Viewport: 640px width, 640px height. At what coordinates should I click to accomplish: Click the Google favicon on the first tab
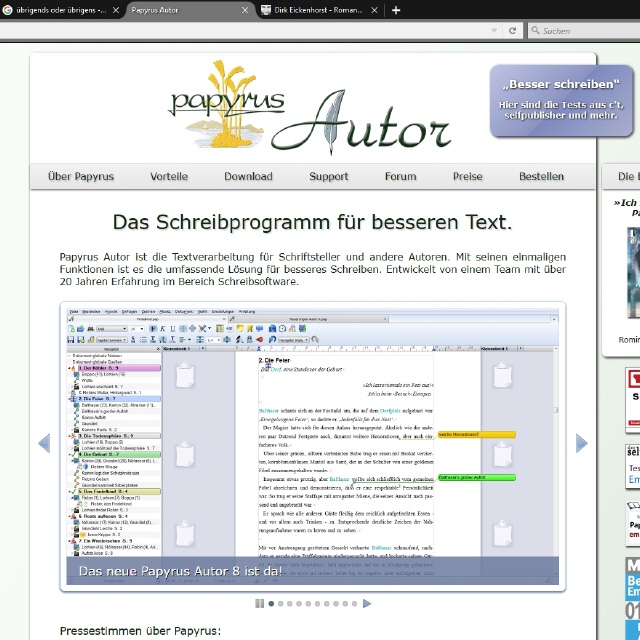coord(7,10)
